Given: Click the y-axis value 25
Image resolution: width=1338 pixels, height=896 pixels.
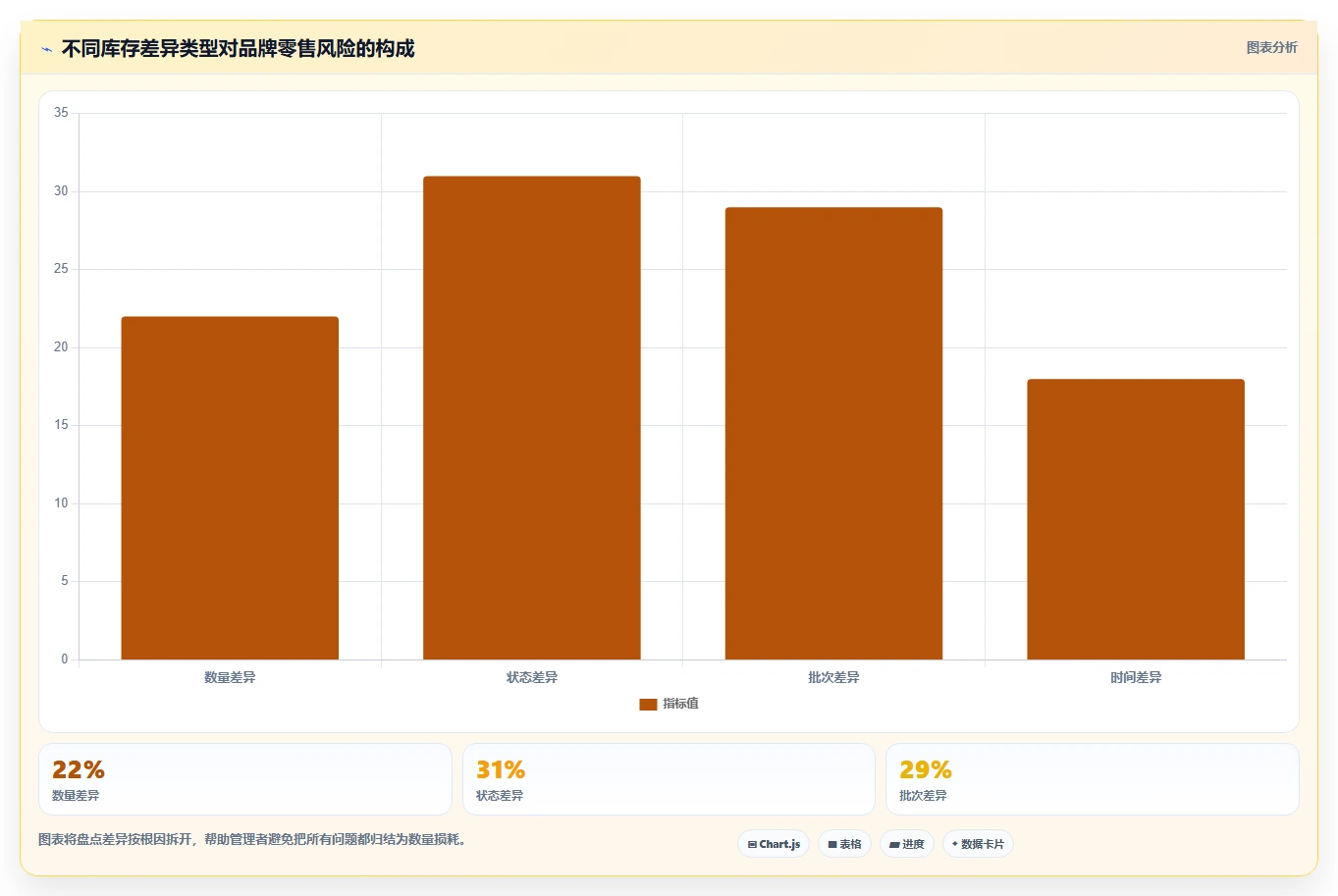Looking at the screenshot, I should (x=61, y=268).
